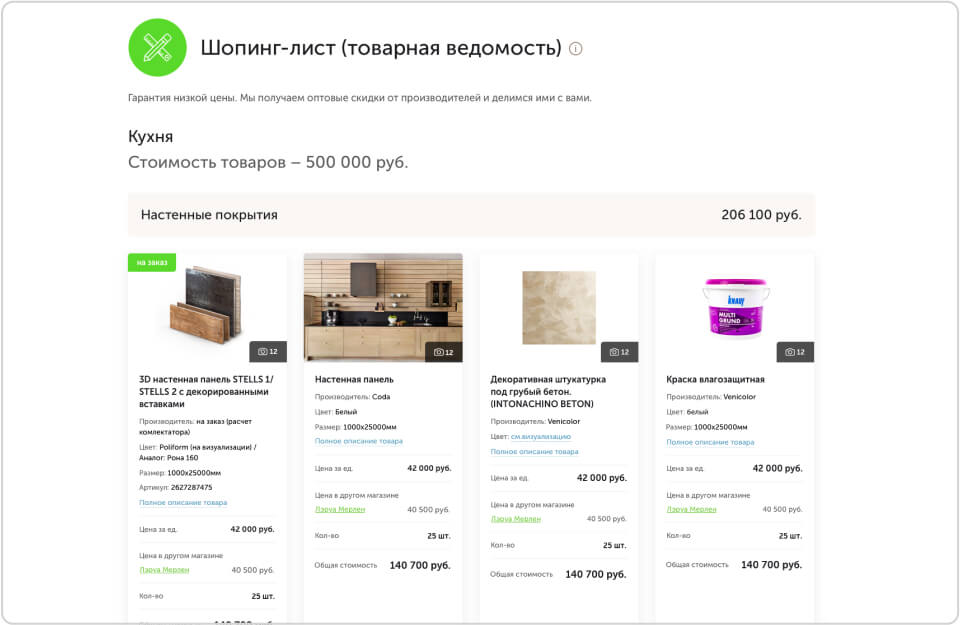Open photo count badge on STELLS panel
The height and width of the screenshot is (625, 960).
[268, 352]
